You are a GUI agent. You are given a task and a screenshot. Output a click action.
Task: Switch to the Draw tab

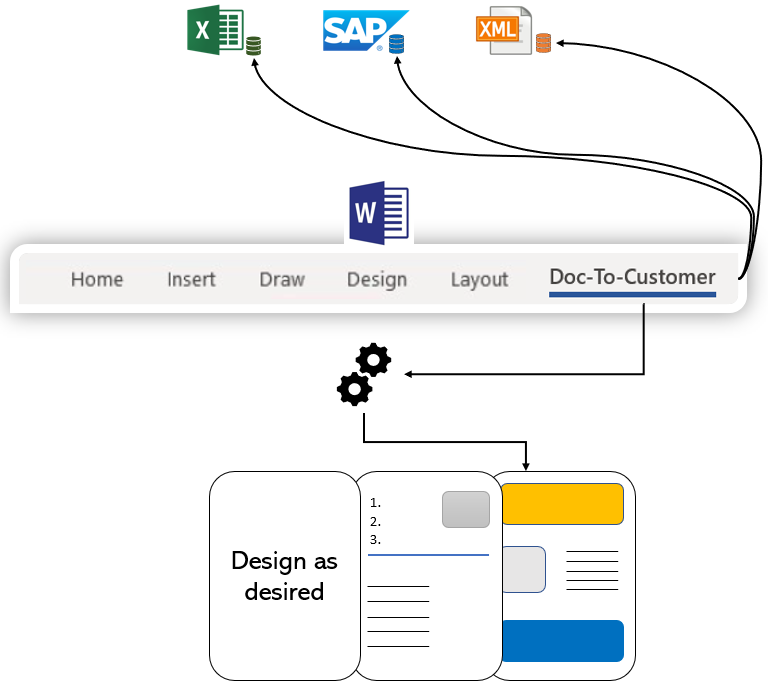[282, 280]
